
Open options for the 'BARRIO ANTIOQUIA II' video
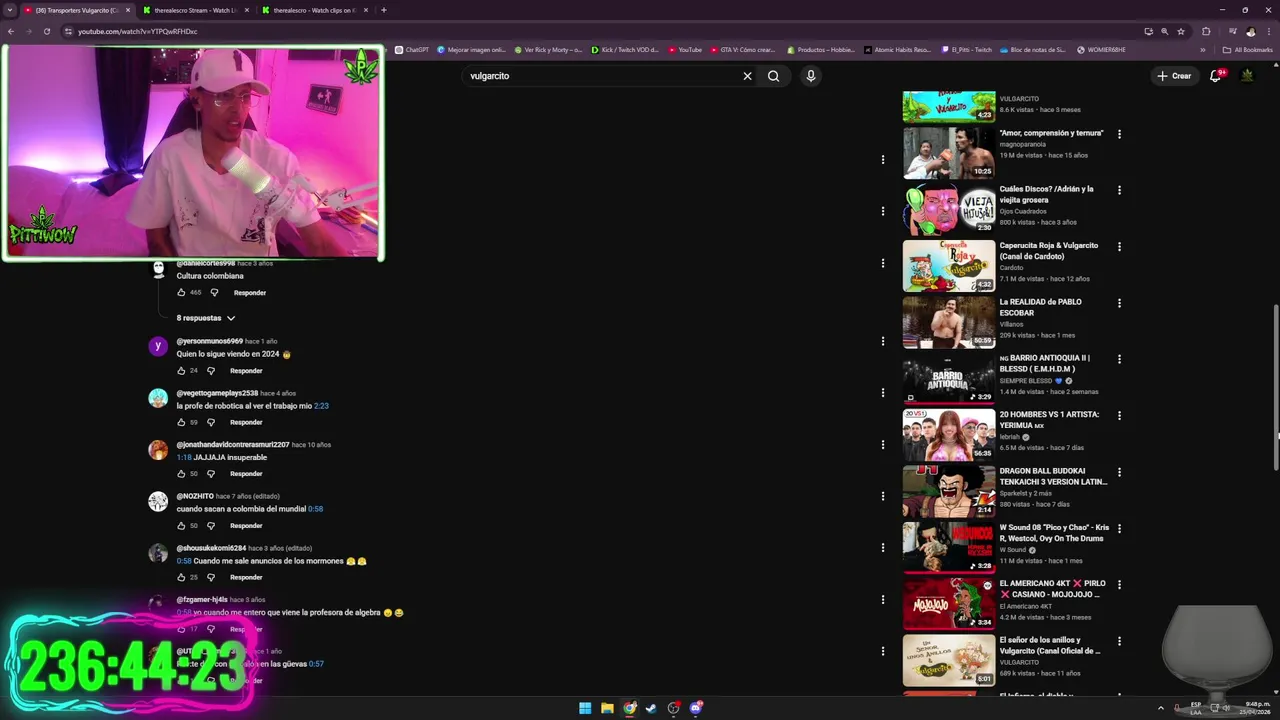[x=1119, y=359]
